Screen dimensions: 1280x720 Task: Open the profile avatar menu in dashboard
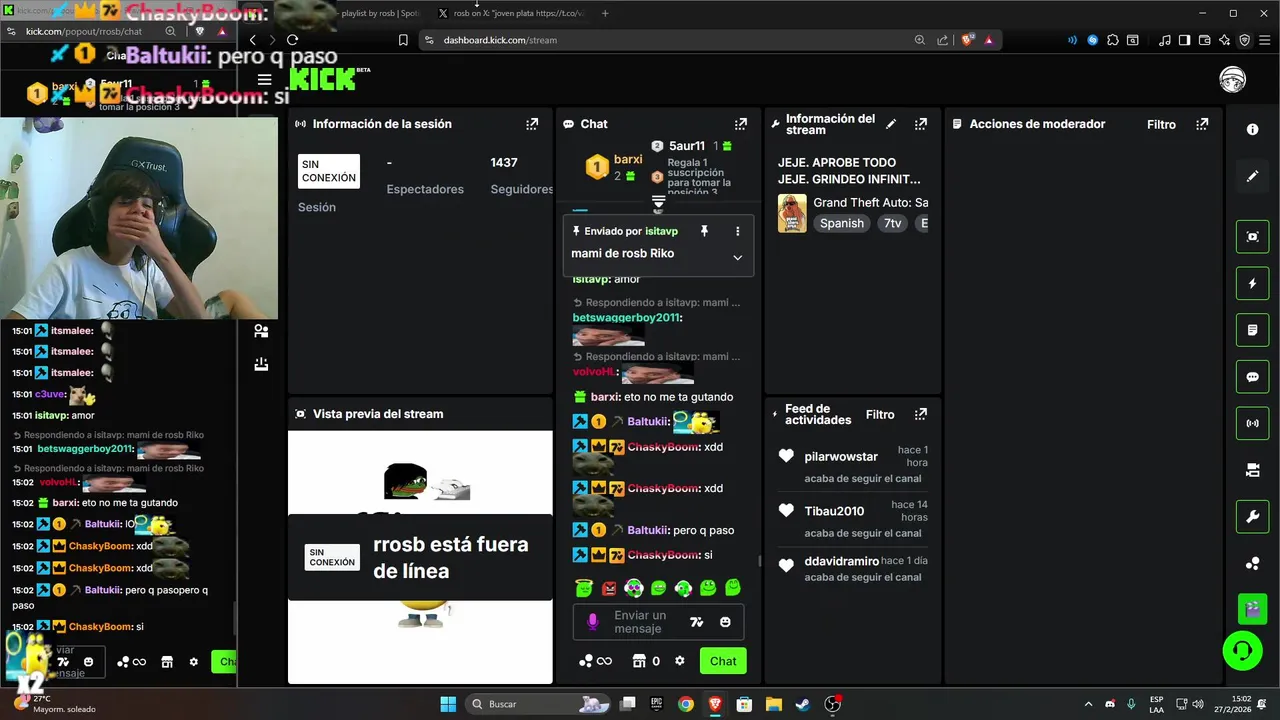tap(1232, 80)
